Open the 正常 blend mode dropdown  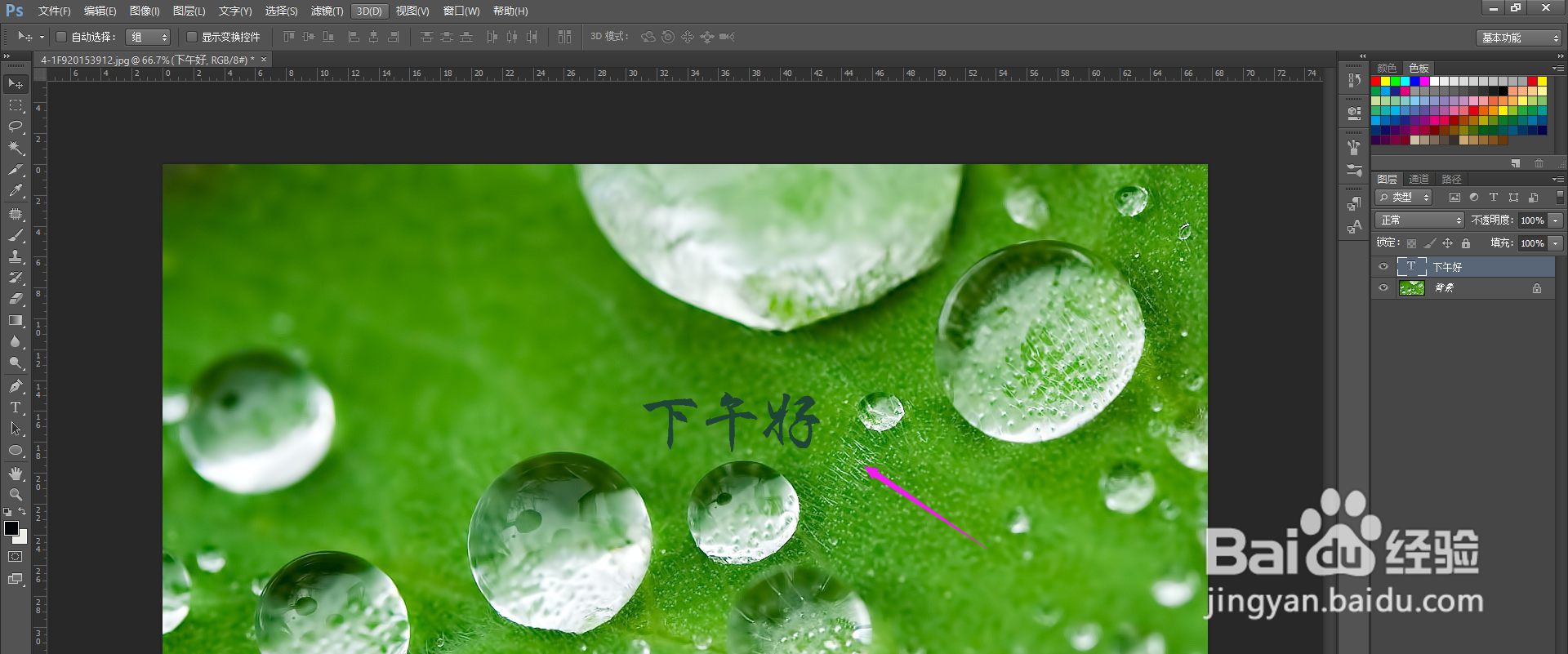coord(1420,220)
